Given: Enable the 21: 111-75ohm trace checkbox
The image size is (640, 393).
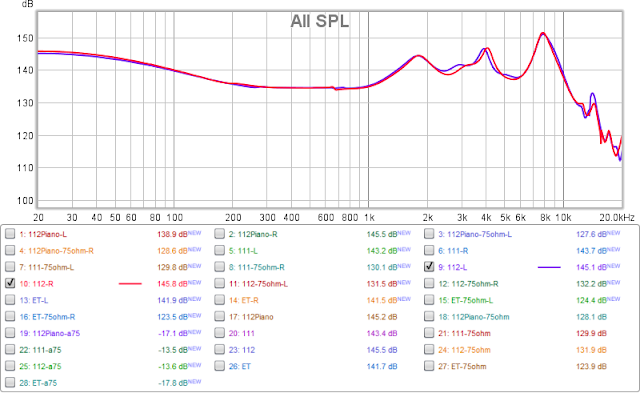Looking at the screenshot, I should tap(429, 333).
